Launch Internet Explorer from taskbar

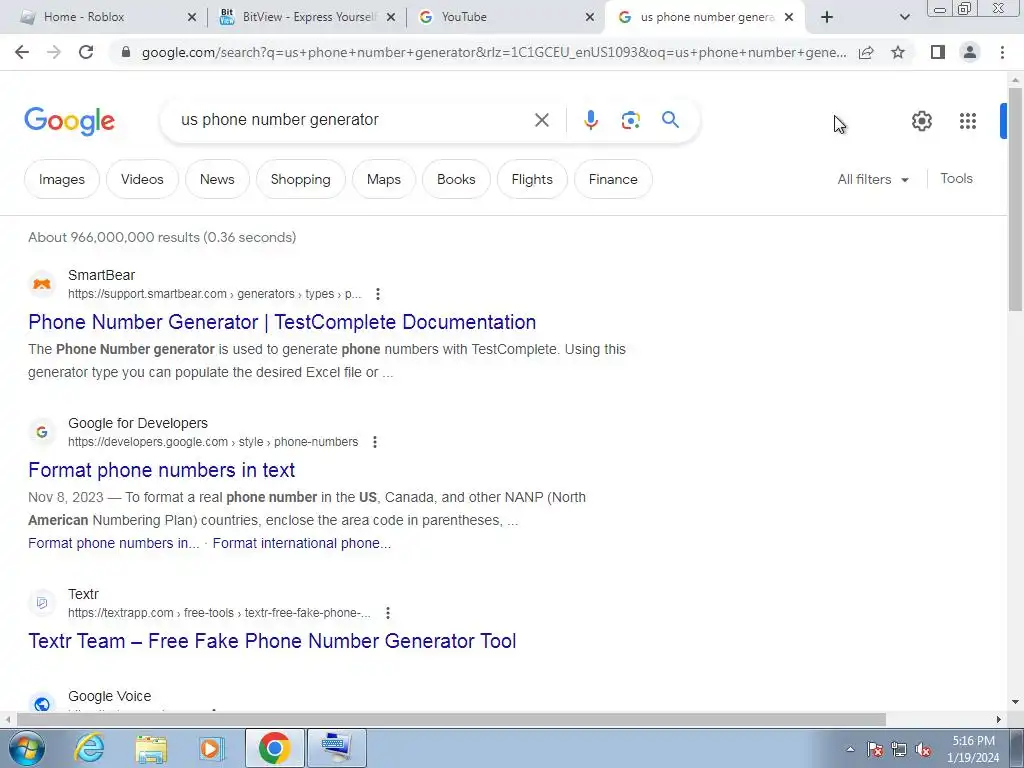coord(89,748)
